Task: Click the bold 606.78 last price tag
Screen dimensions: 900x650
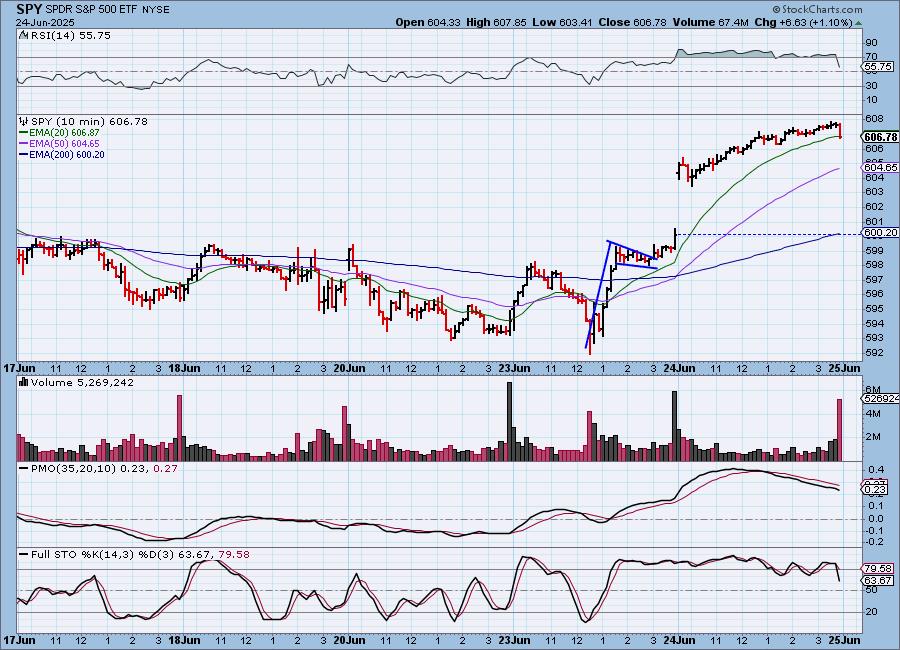Action: [880, 137]
